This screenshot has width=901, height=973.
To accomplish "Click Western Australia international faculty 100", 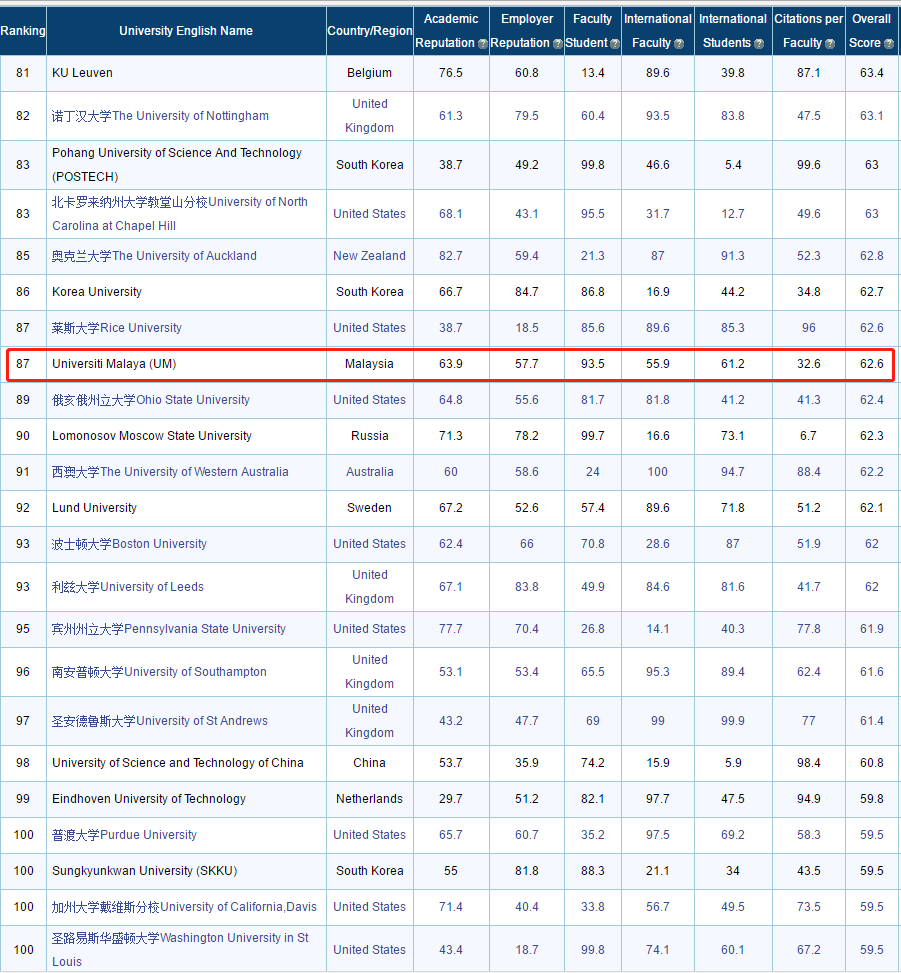I will point(658,472).
